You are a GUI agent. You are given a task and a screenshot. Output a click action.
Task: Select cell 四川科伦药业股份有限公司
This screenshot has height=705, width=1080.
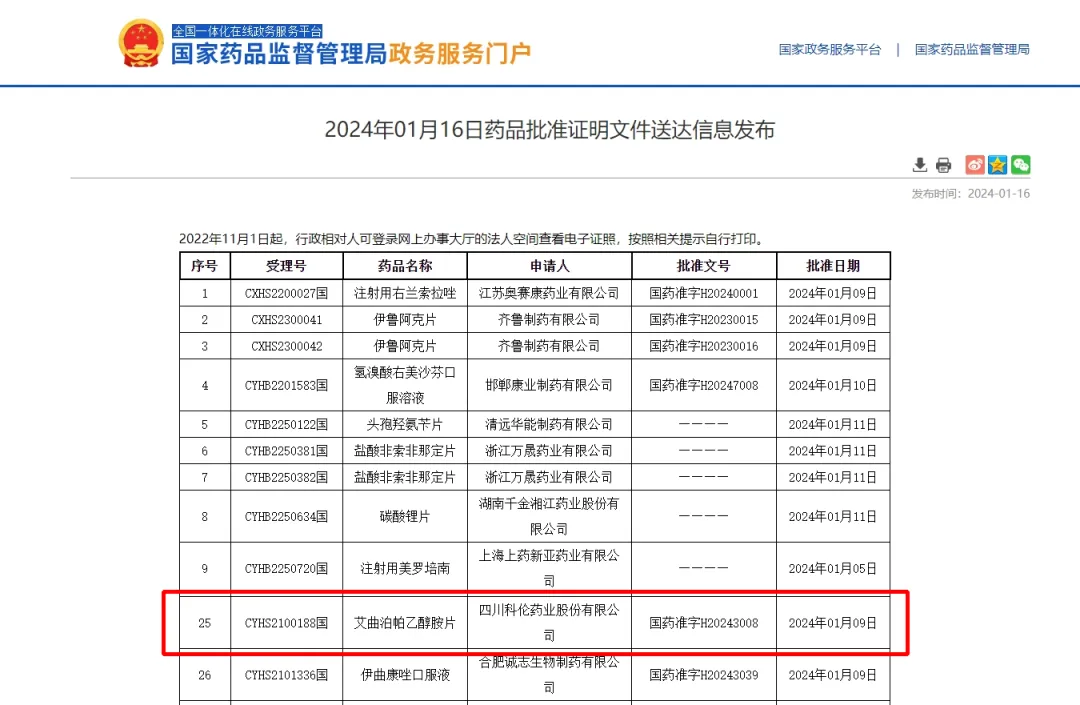[549, 623]
